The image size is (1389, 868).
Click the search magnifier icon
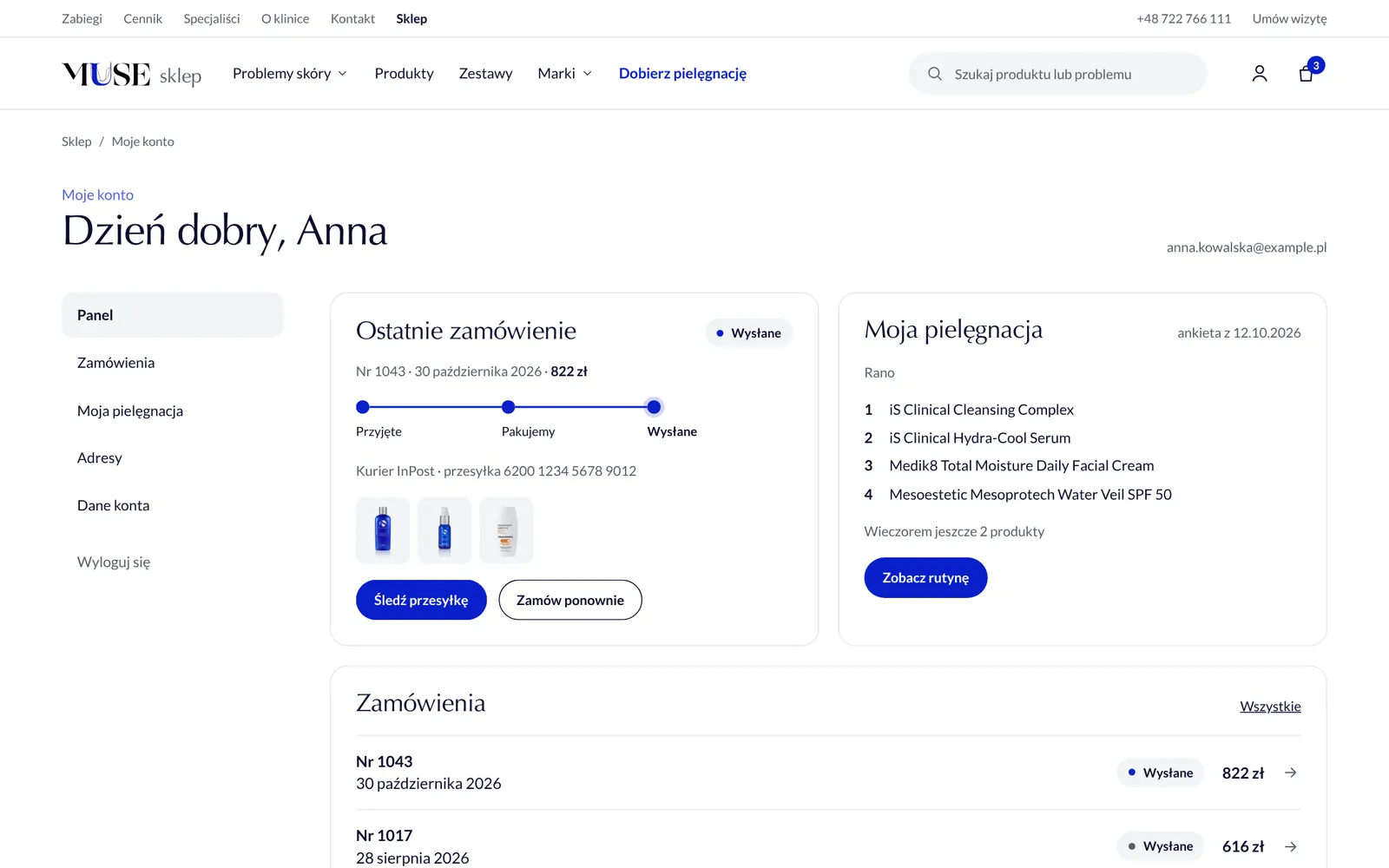click(935, 74)
